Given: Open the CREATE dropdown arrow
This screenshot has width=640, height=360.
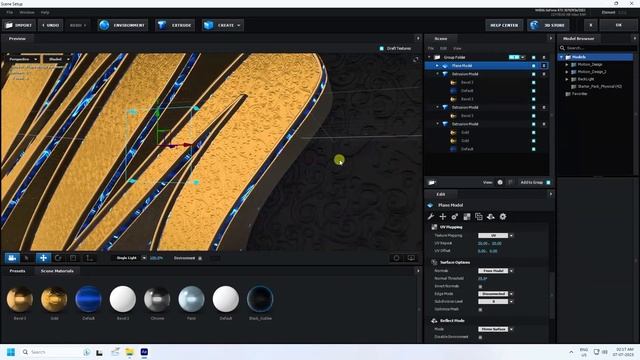Looking at the screenshot, I should coord(239,25).
